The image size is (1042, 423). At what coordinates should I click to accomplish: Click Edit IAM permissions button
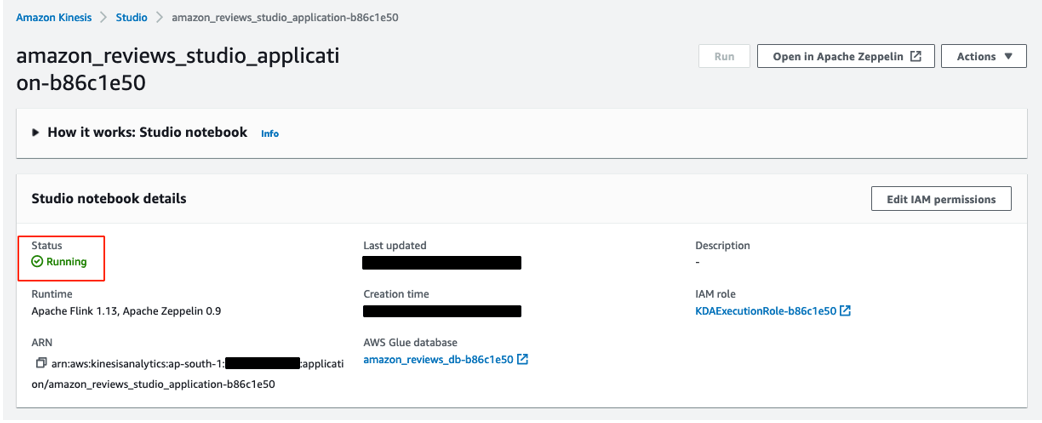[941, 199]
